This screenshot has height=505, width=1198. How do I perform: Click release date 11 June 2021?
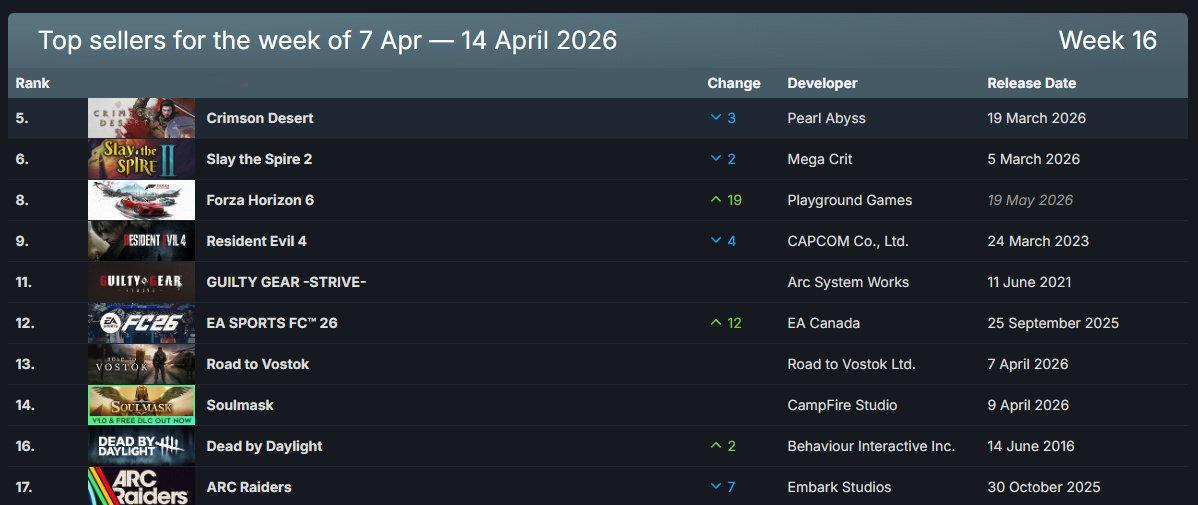[x=1029, y=282]
